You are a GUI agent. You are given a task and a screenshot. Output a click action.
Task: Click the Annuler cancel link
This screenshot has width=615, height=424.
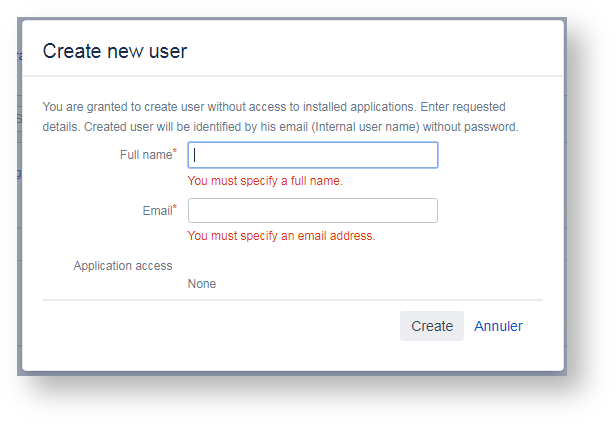pyautogui.click(x=498, y=326)
